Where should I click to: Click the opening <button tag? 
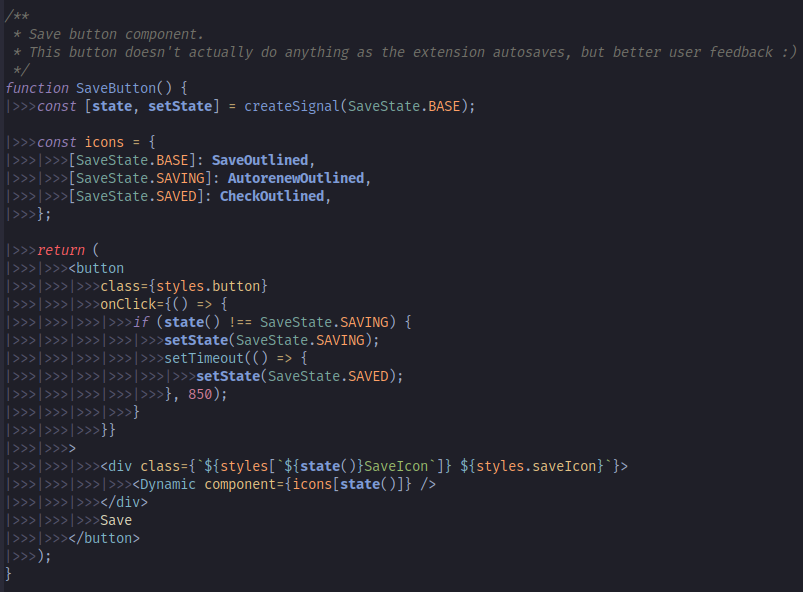97,268
